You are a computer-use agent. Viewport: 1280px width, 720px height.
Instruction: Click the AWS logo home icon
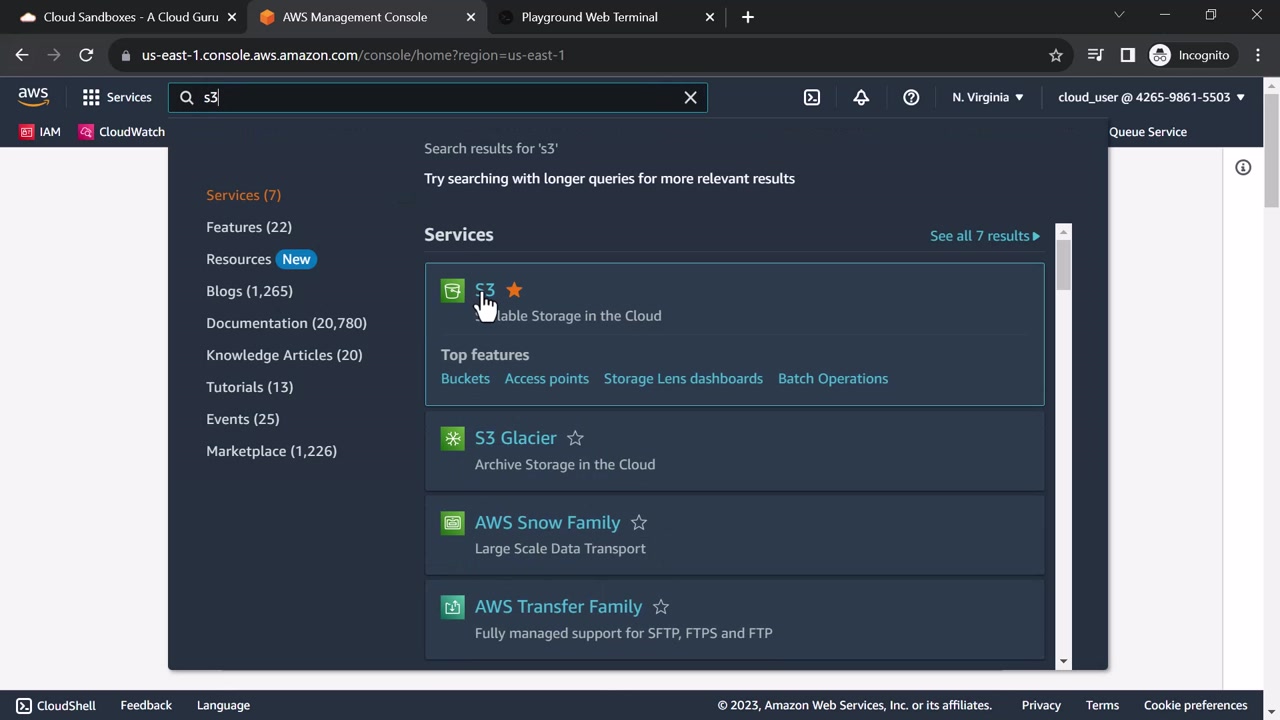click(x=33, y=97)
